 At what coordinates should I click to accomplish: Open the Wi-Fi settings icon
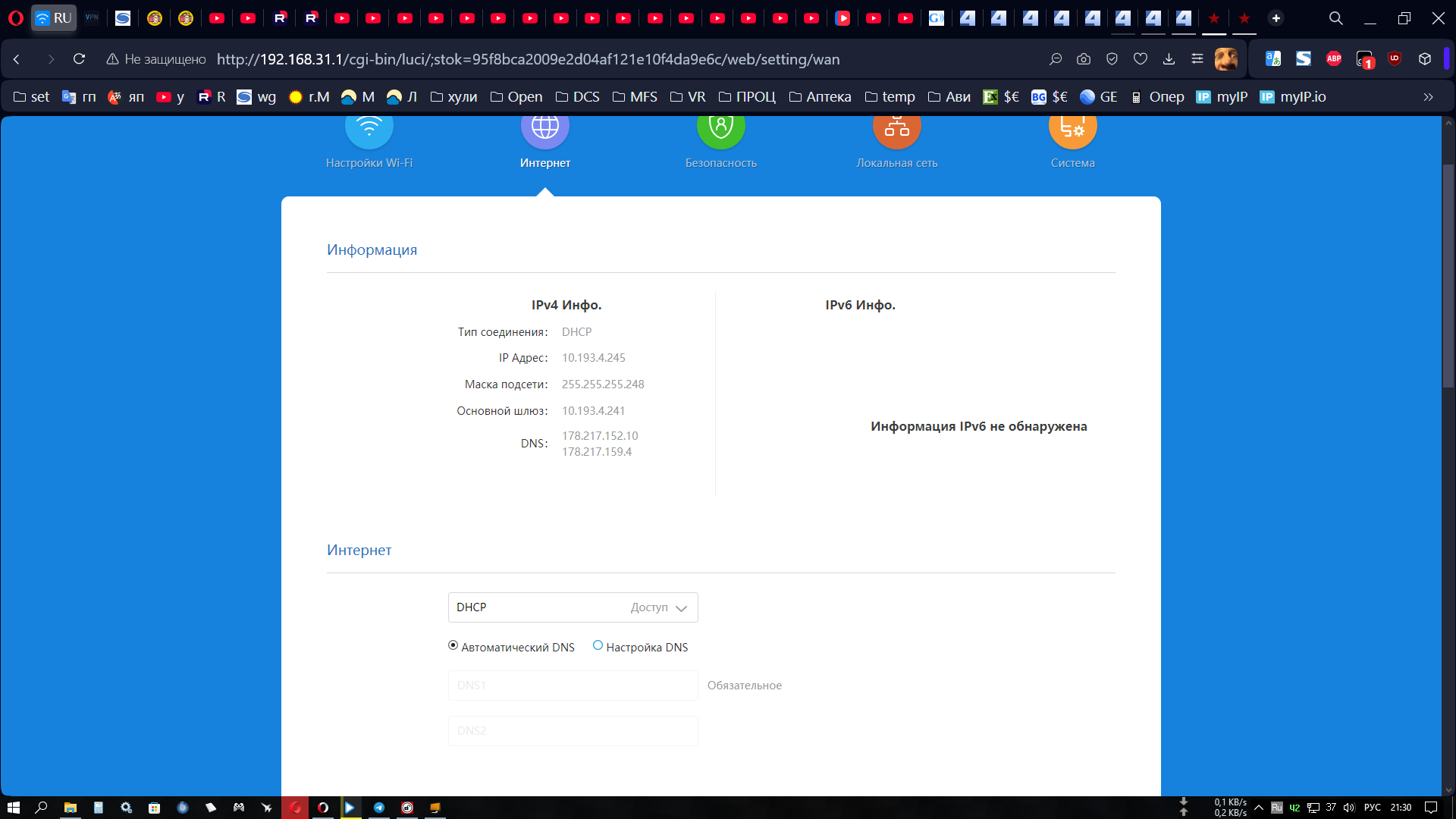(369, 129)
